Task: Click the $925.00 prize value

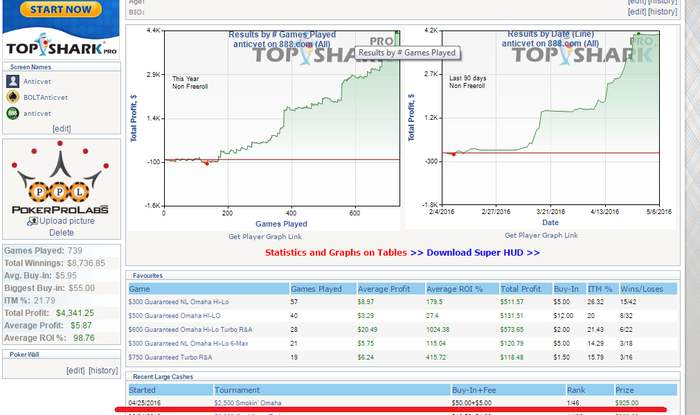Action: [x=627, y=403]
